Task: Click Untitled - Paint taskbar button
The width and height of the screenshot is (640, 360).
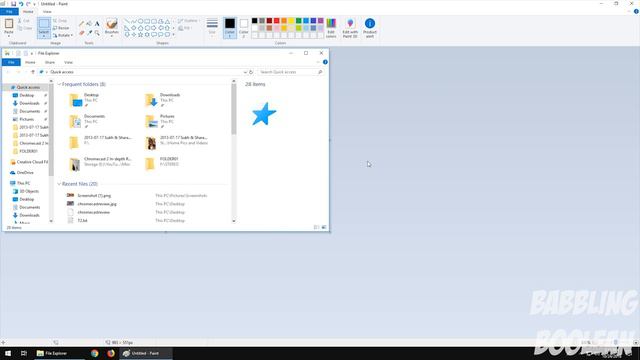Action: pos(145,353)
